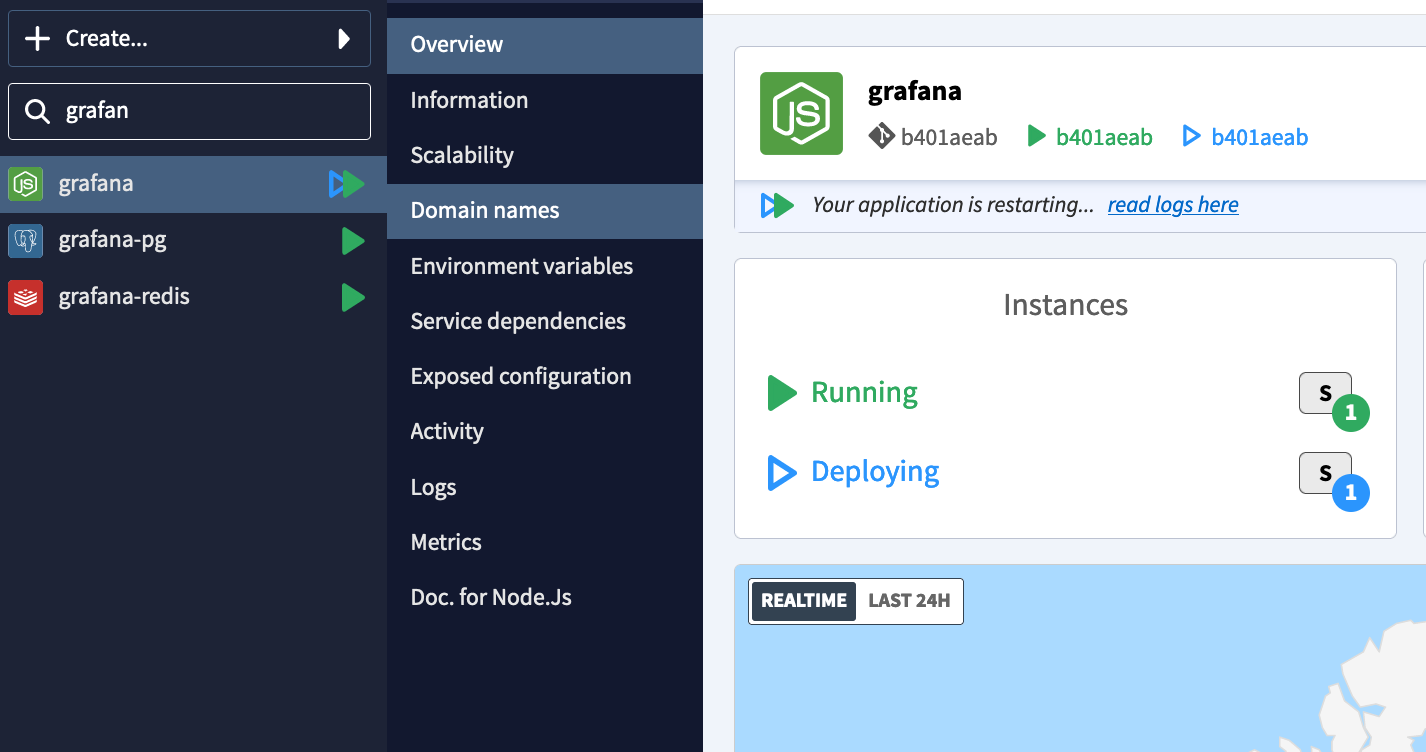The height and width of the screenshot is (752, 1426).
Task: Click the blue instance count badge 1
Action: (x=1350, y=492)
